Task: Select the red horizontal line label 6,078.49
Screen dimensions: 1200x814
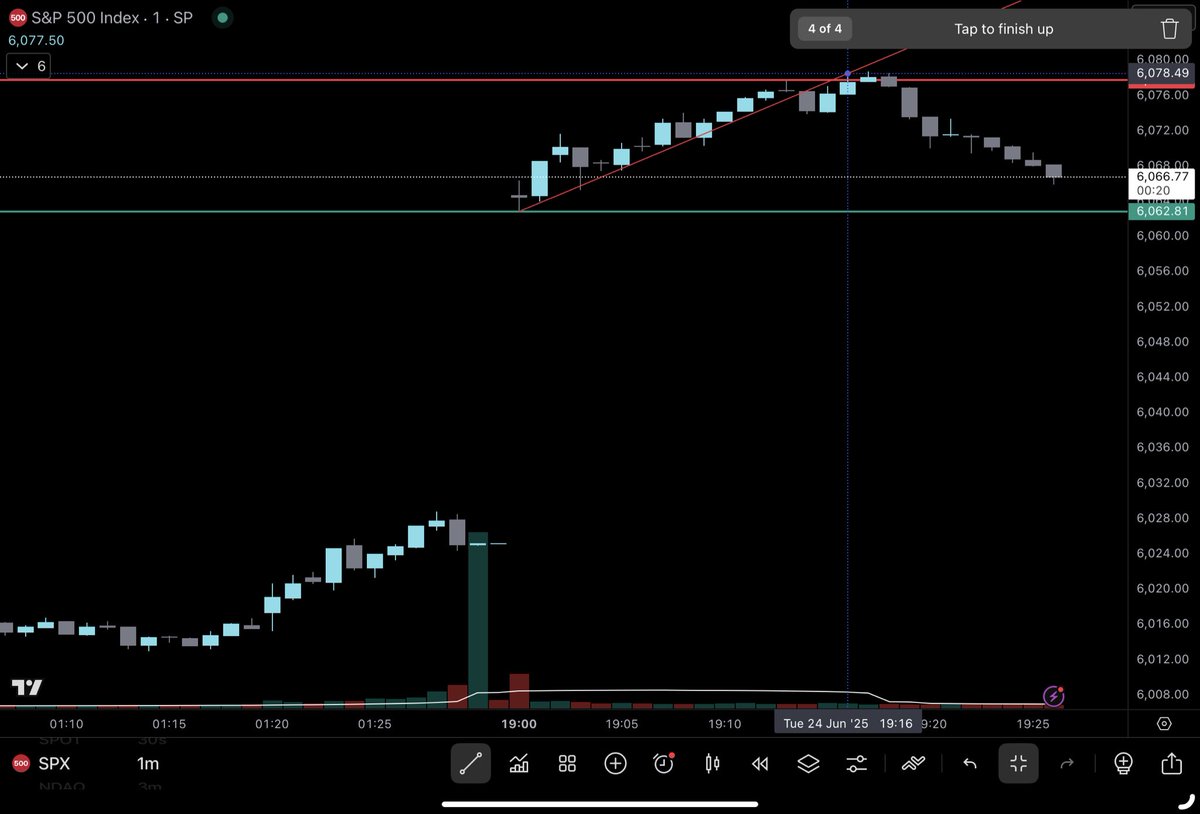Action: (x=1163, y=73)
